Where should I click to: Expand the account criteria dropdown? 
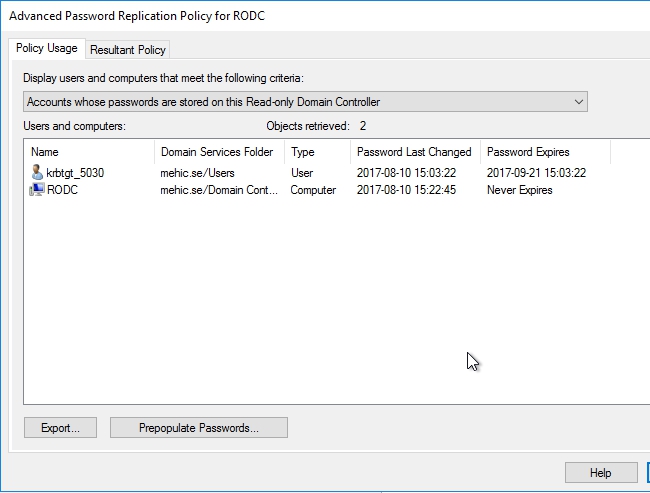[x=578, y=101]
